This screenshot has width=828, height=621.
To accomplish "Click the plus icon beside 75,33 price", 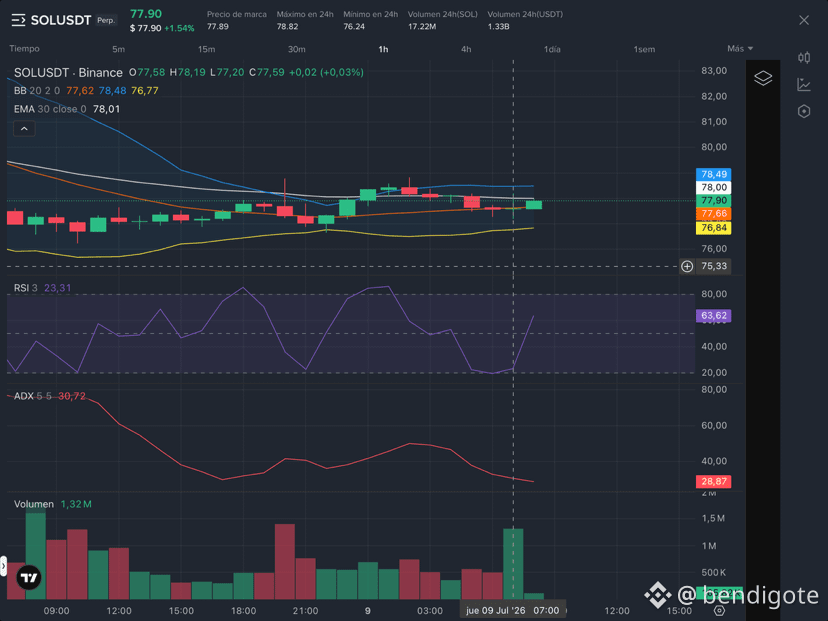I will click(x=686, y=266).
